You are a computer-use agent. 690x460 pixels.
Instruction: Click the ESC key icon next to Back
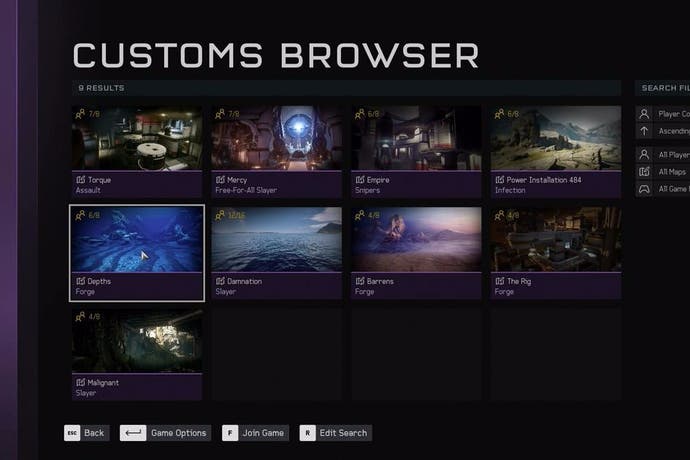(72, 433)
